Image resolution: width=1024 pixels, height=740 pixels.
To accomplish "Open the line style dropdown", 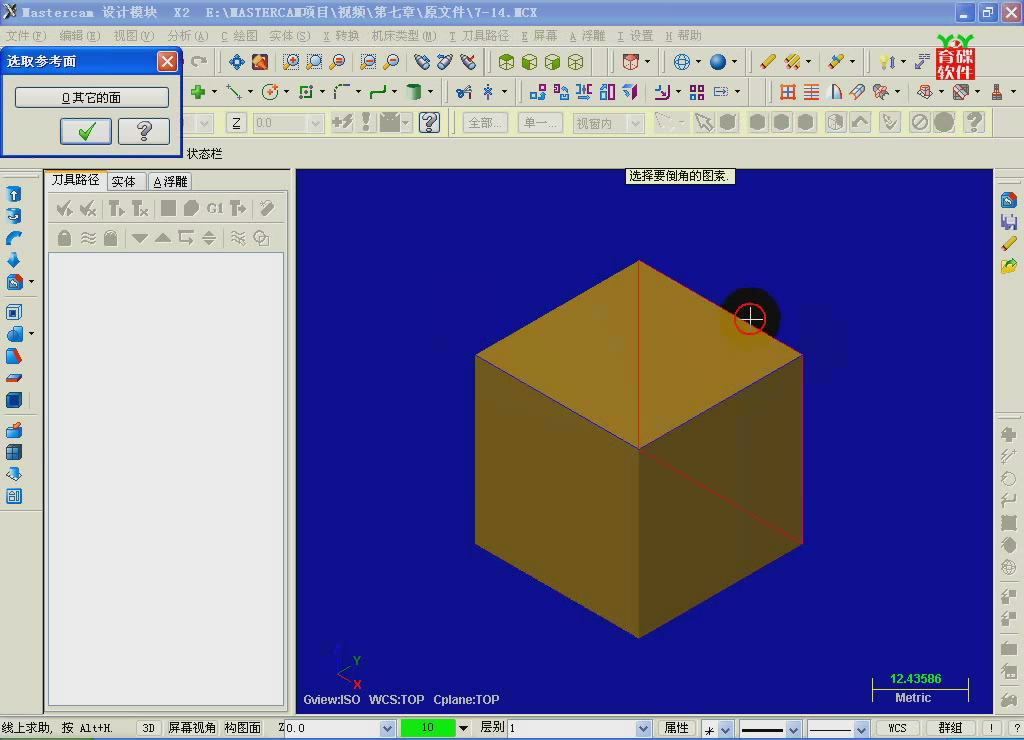I will tap(793, 729).
